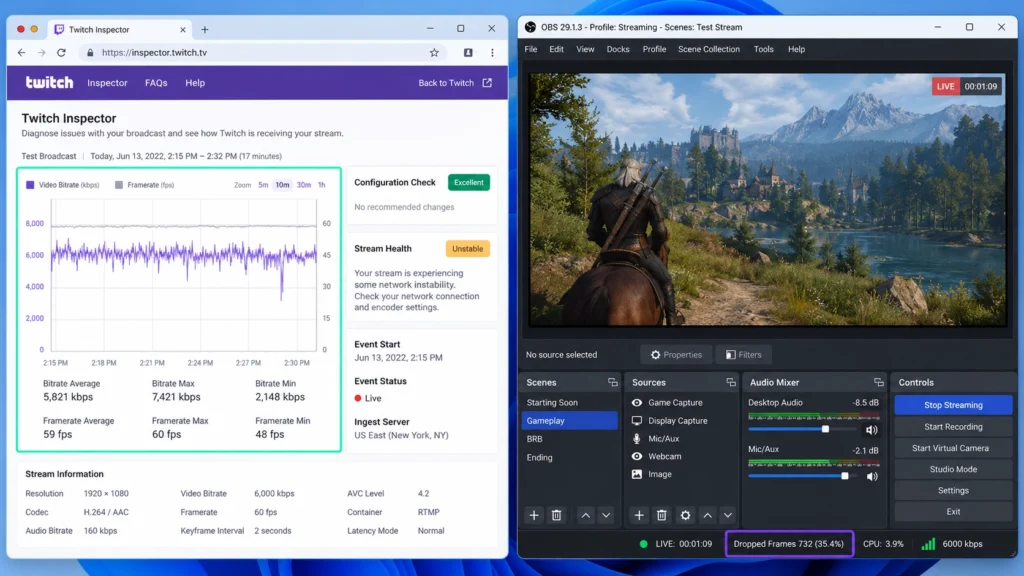Move source down arrow in Sources dock
This screenshot has width=1024, height=576.
[x=728, y=515]
